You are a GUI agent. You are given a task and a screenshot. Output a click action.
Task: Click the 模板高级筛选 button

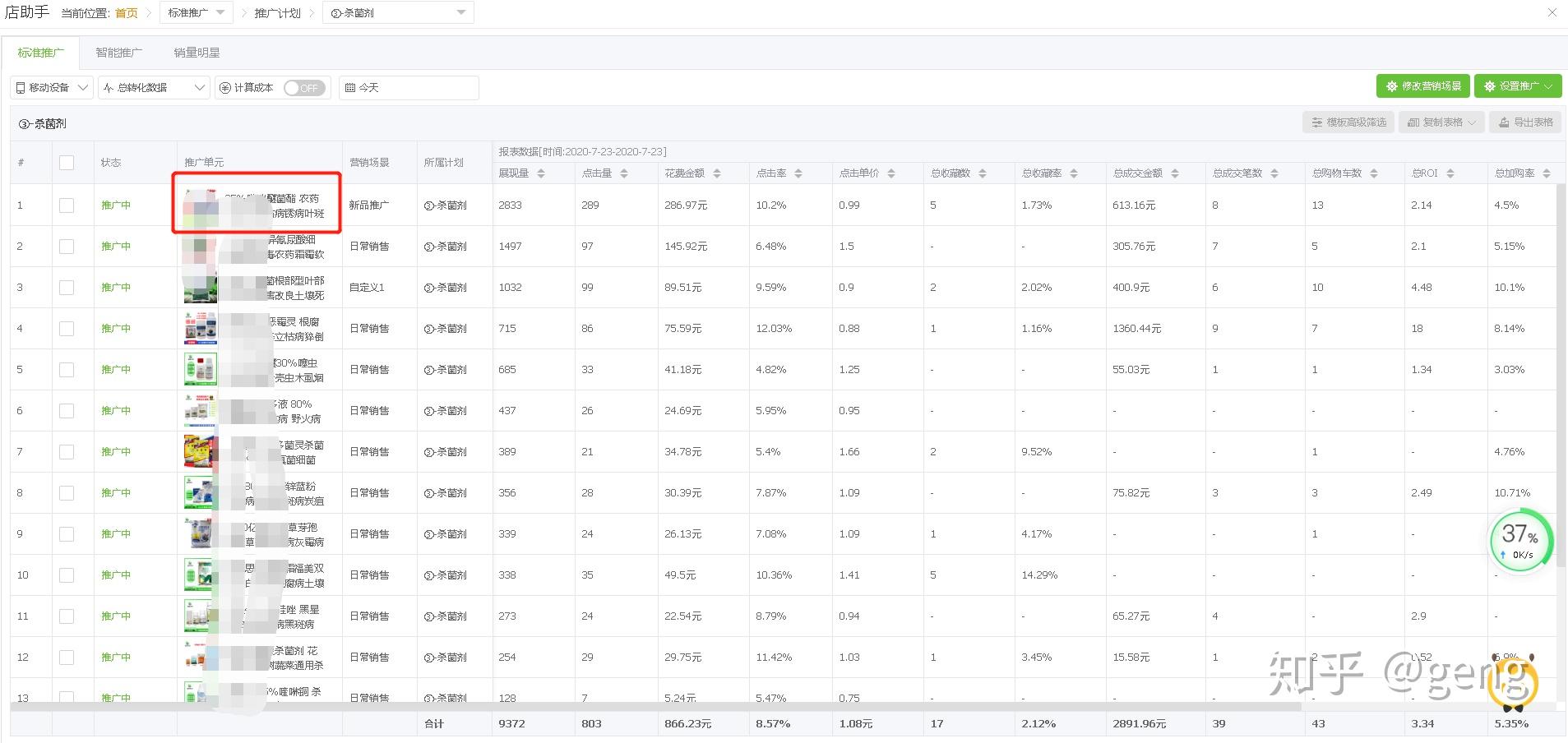pyautogui.click(x=1348, y=122)
